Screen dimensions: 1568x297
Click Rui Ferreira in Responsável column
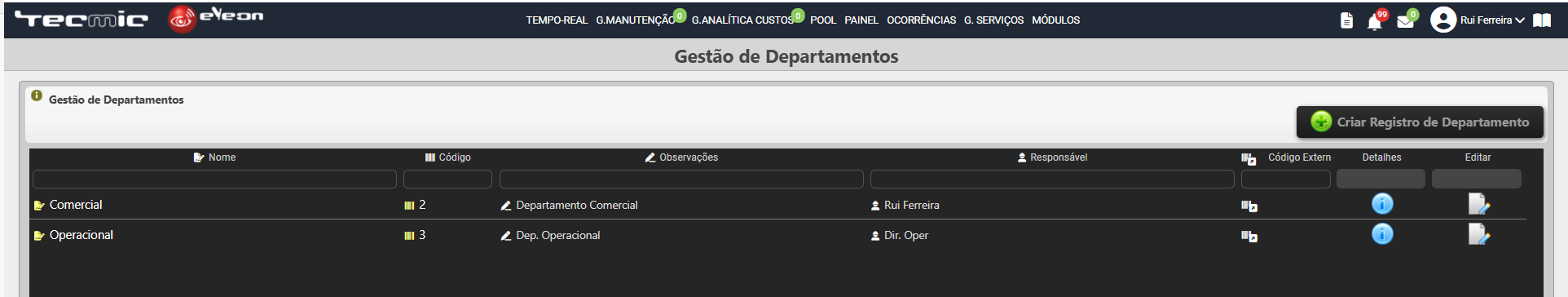(x=912, y=206)
